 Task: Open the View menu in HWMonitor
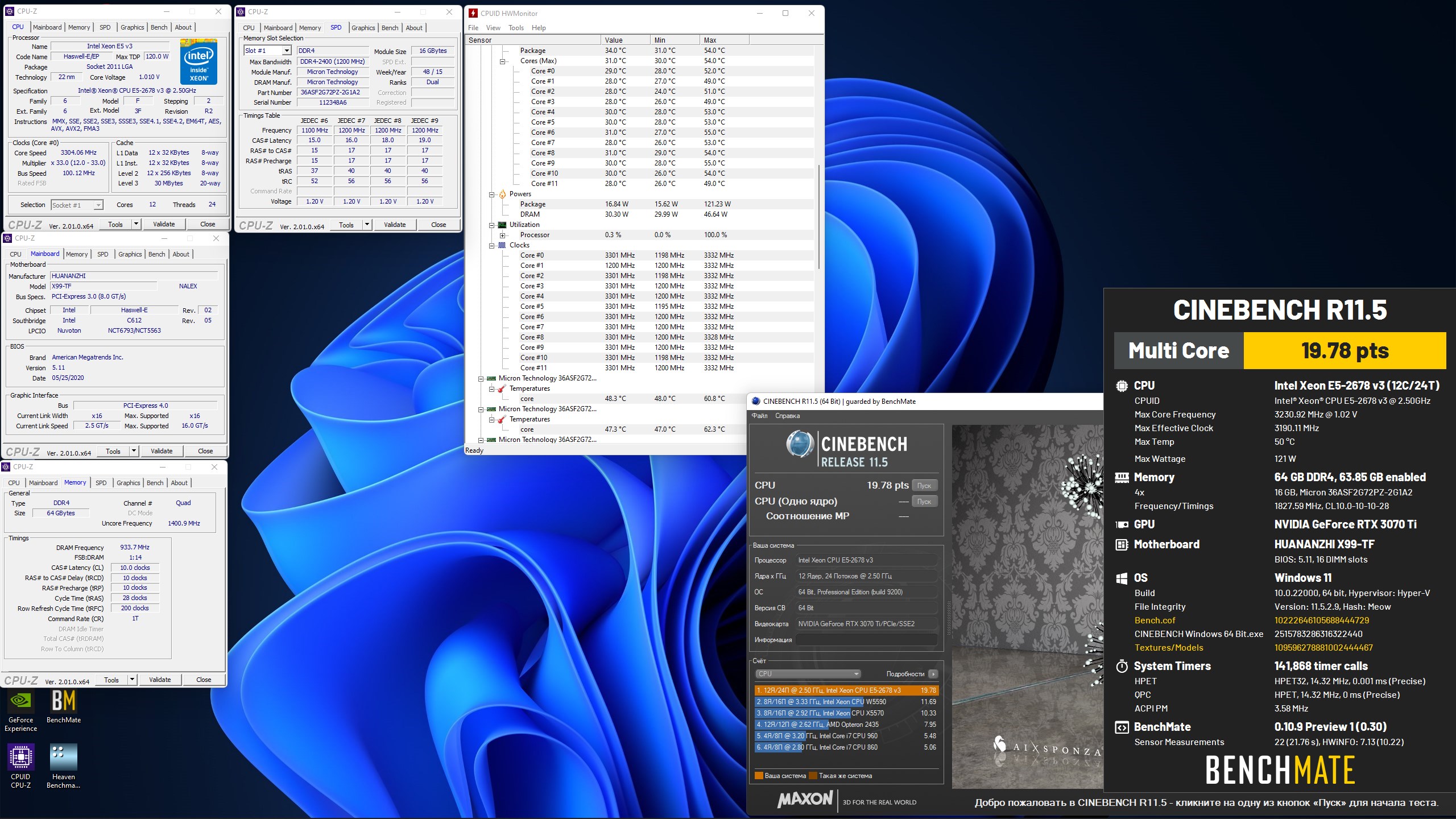493,28
